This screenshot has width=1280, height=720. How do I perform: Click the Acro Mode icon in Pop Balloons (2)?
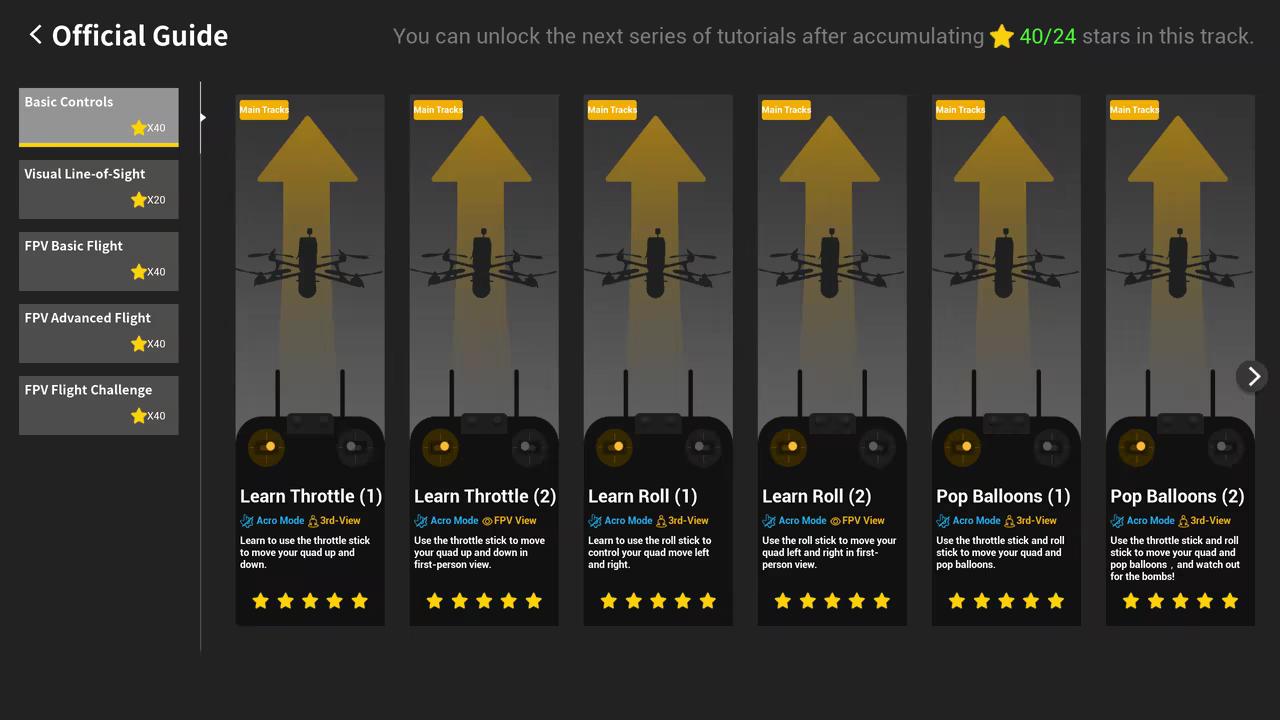click(1117, 521)
